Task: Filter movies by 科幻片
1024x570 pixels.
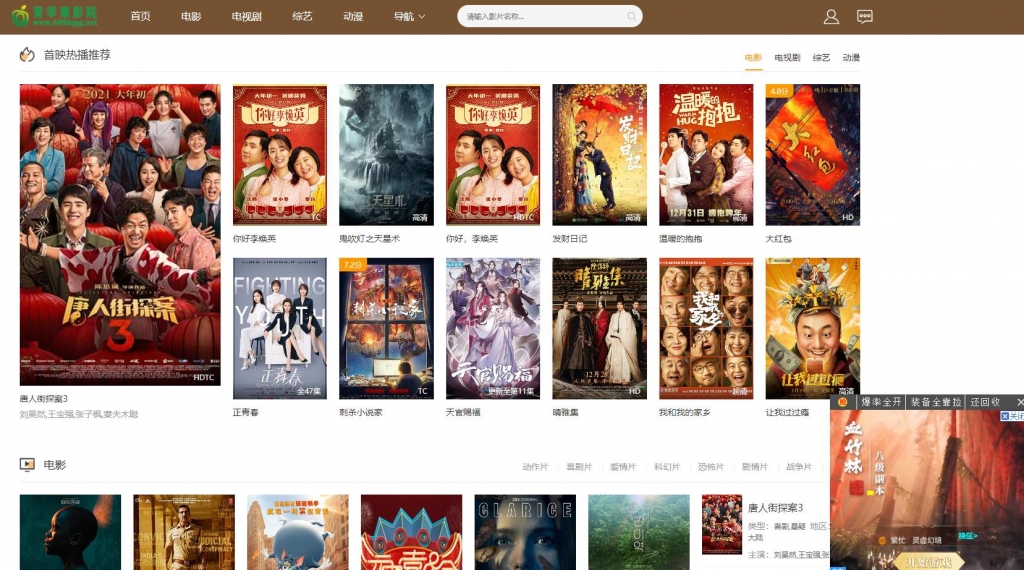Action: tap(667, 466)
